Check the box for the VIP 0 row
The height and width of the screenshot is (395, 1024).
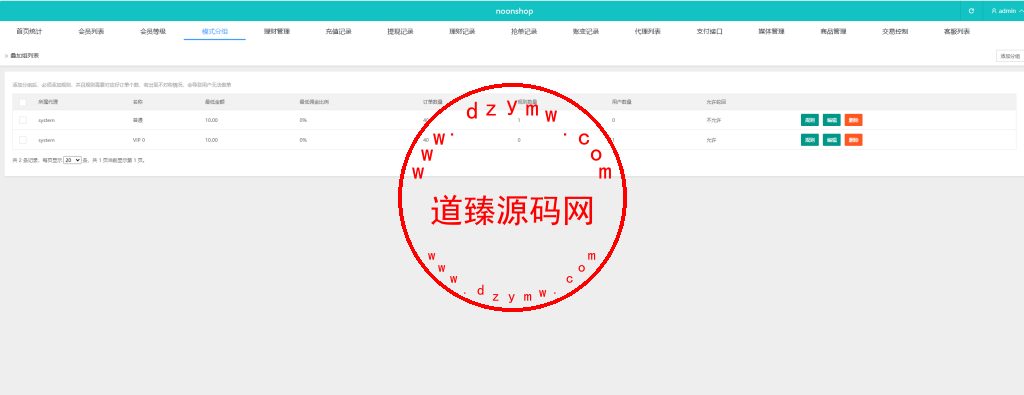[23, 140]
